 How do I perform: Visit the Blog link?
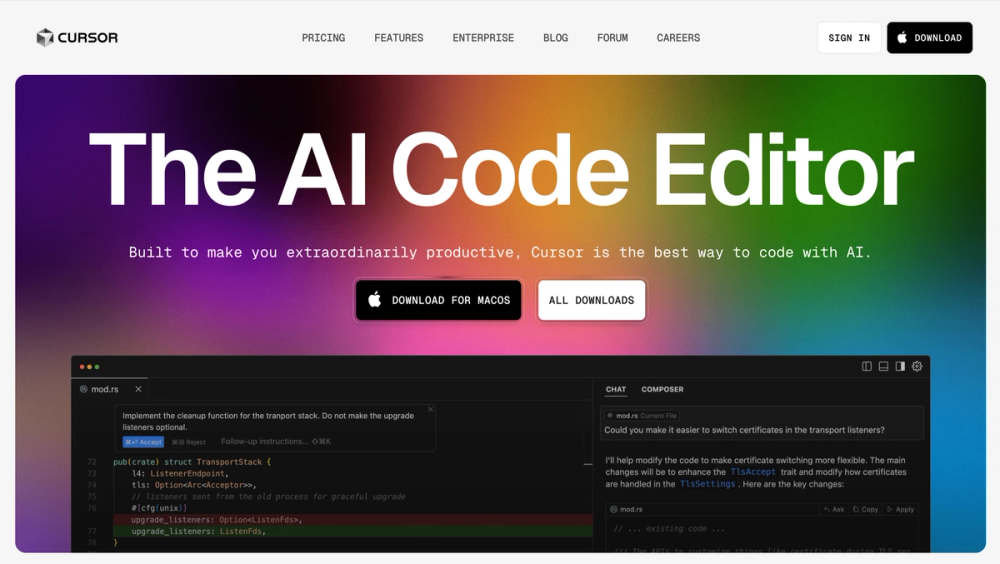point(555,38)
